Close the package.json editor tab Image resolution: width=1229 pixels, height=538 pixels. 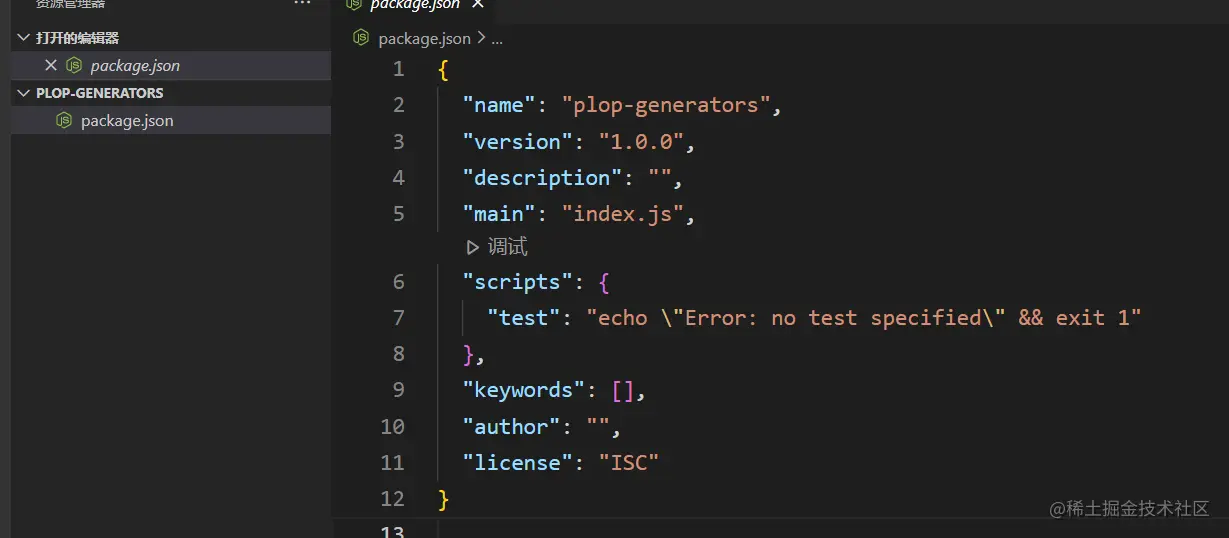pyautogui.click(x=477, y=4)
